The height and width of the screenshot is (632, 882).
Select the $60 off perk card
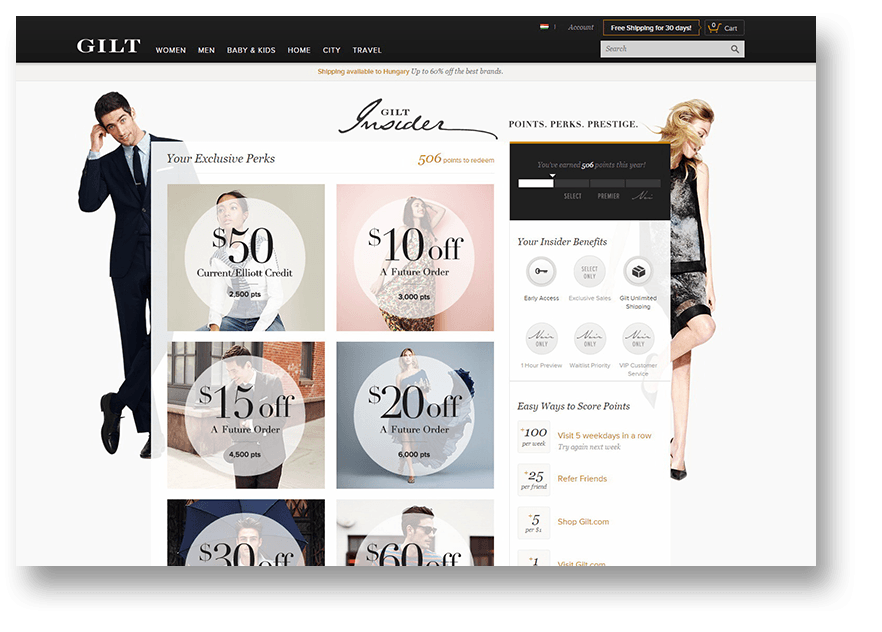coord(415,532)
